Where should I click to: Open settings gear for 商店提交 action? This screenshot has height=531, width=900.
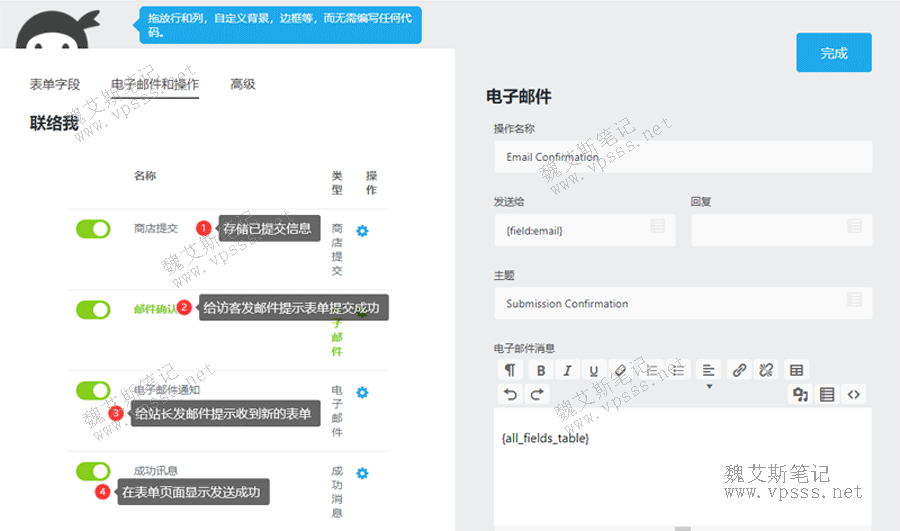(362, 231)
